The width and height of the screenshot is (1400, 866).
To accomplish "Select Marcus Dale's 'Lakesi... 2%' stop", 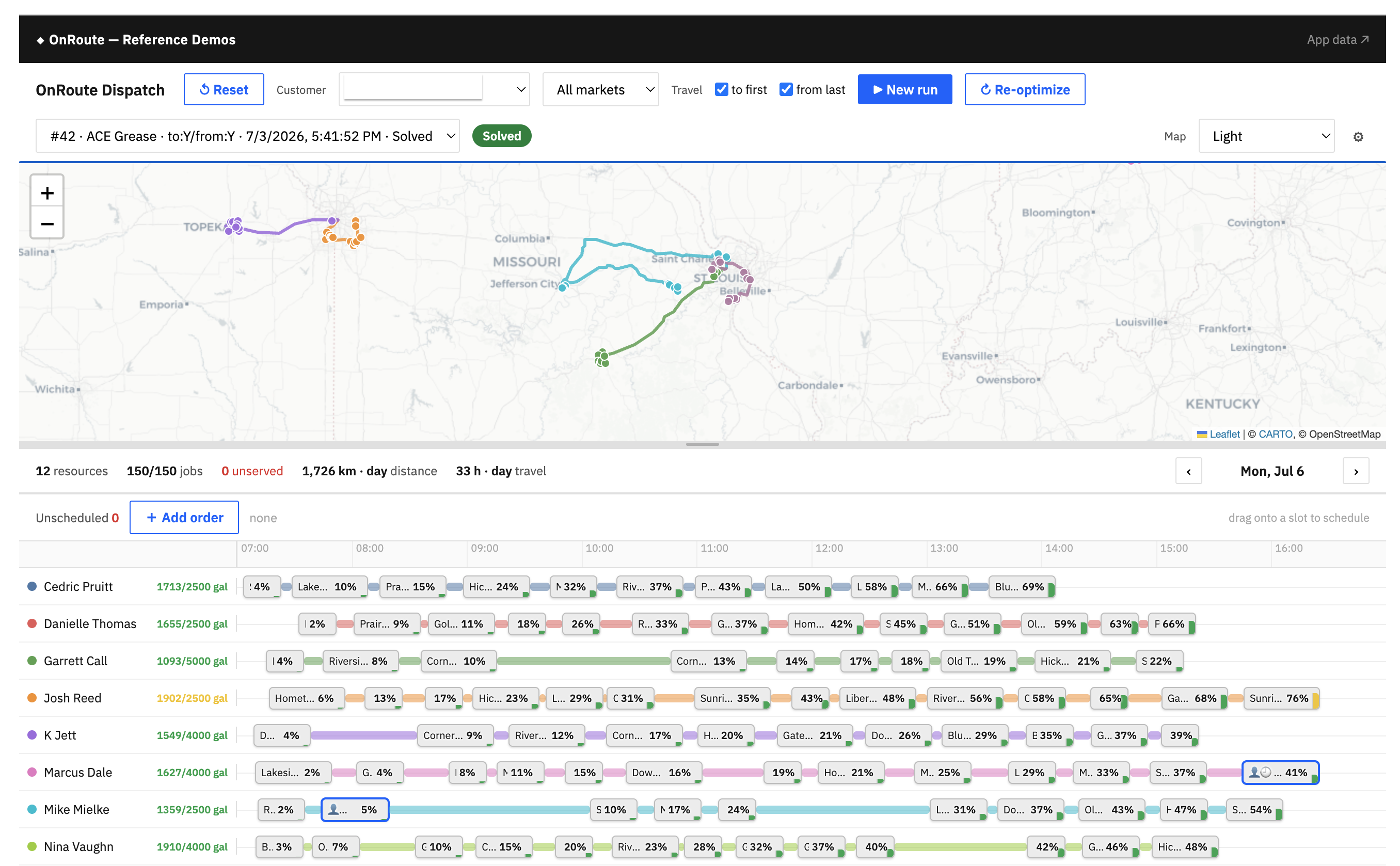I will [293, 773].
